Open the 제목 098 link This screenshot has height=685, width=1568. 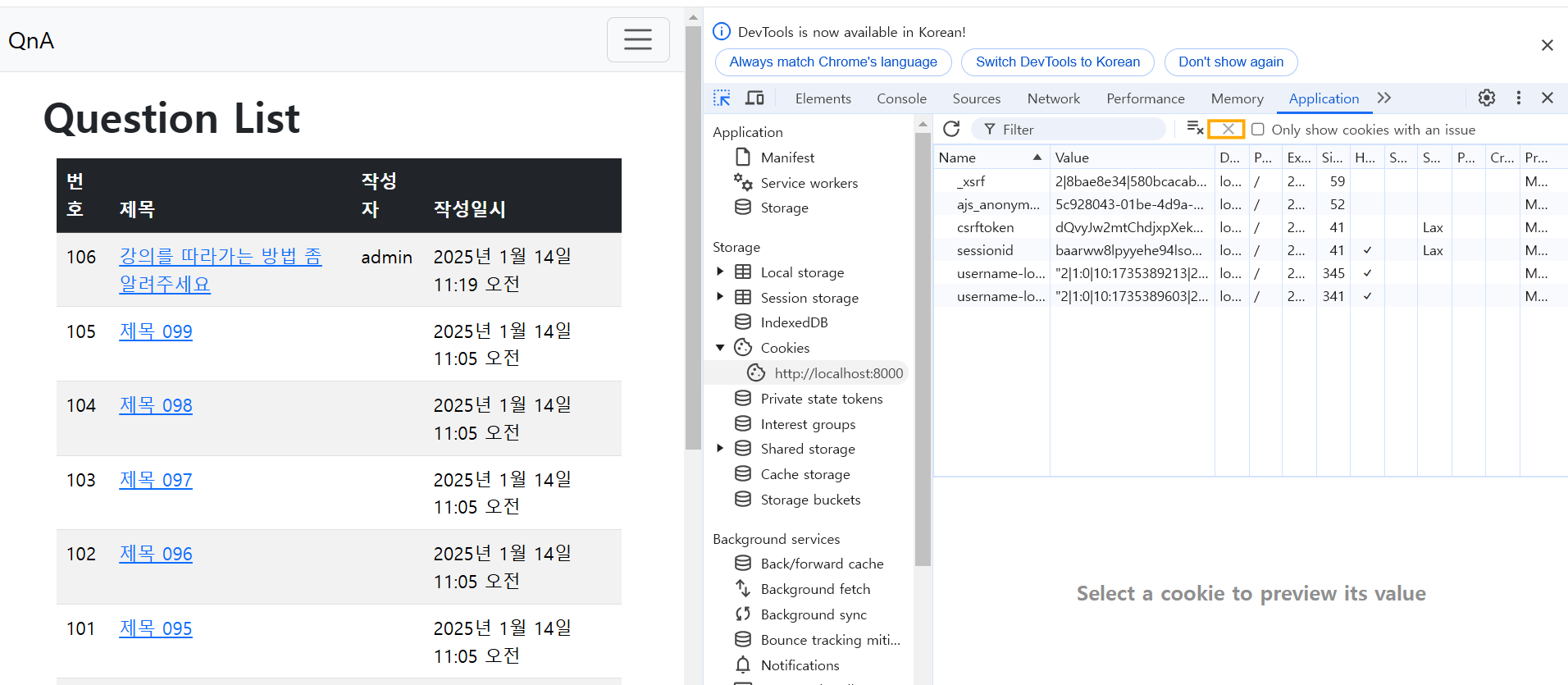(156, 405)
